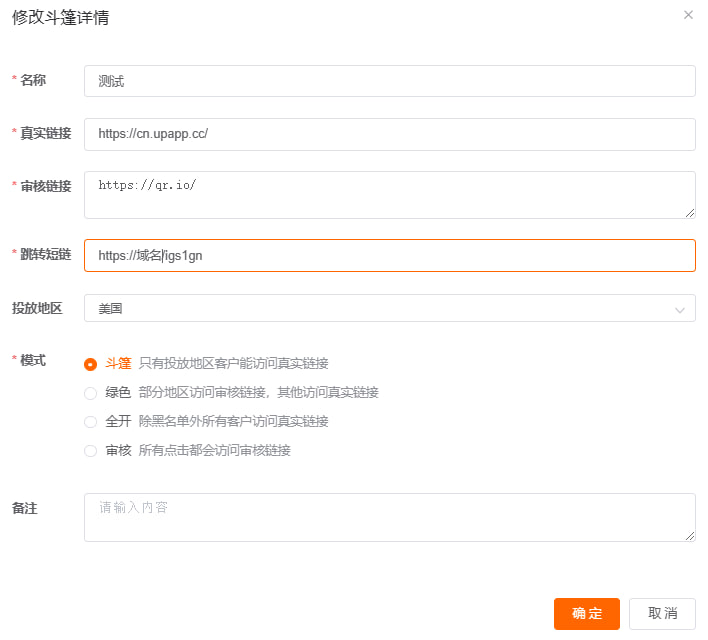The image size is (708, 640).
Task: Select the 绿色 mode radio button
Action: [x=90, y=393]
